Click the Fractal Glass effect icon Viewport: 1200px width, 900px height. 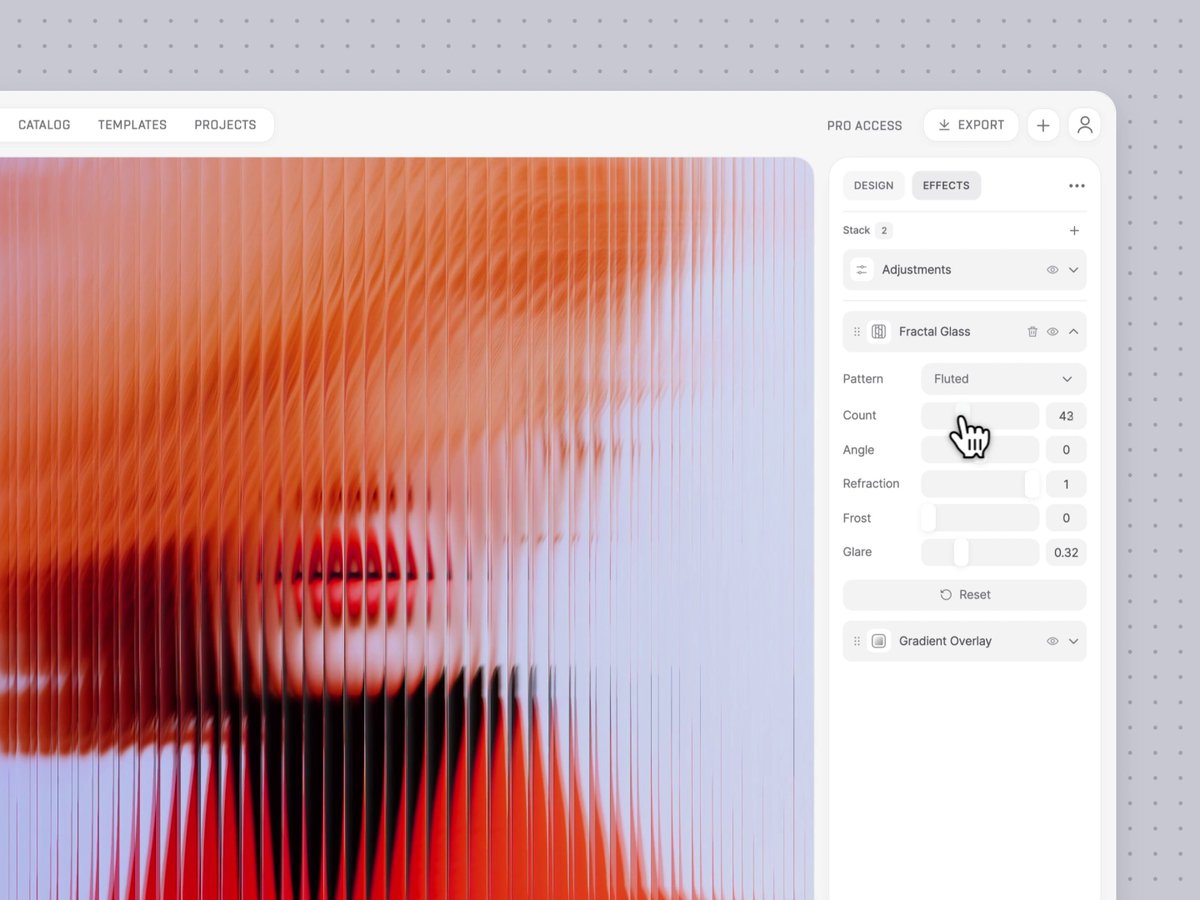[879, 332]
